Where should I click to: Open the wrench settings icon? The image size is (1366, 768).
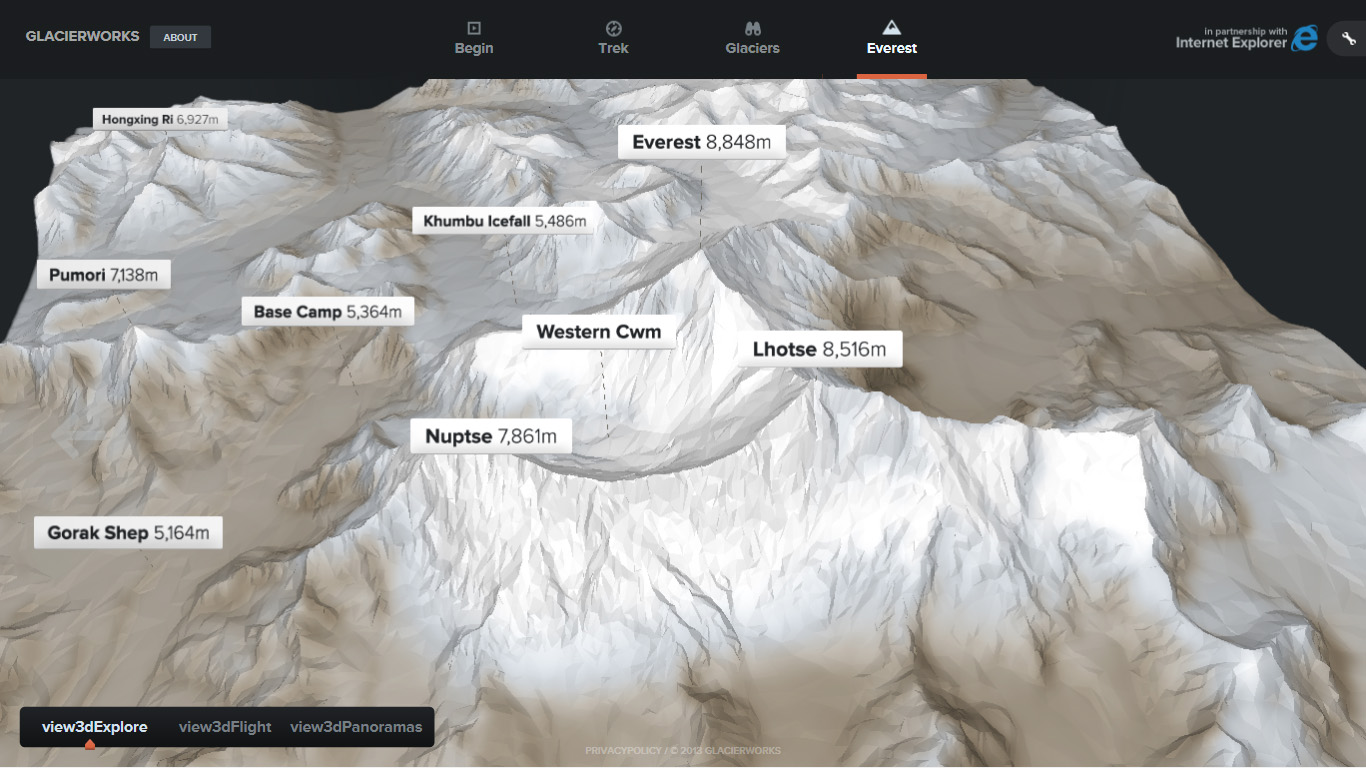1347,39
